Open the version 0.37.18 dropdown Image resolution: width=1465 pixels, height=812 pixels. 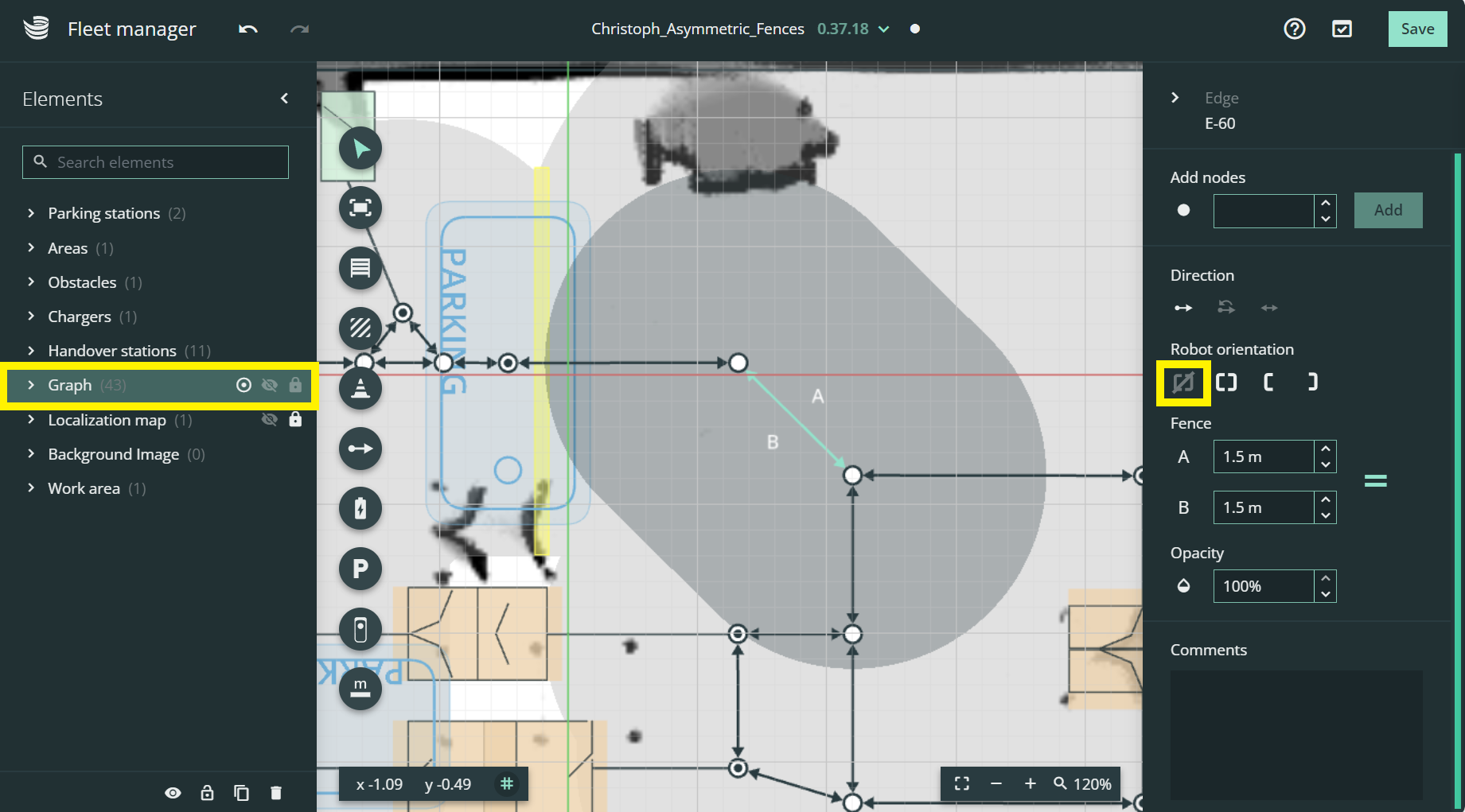tap(883, 29)
